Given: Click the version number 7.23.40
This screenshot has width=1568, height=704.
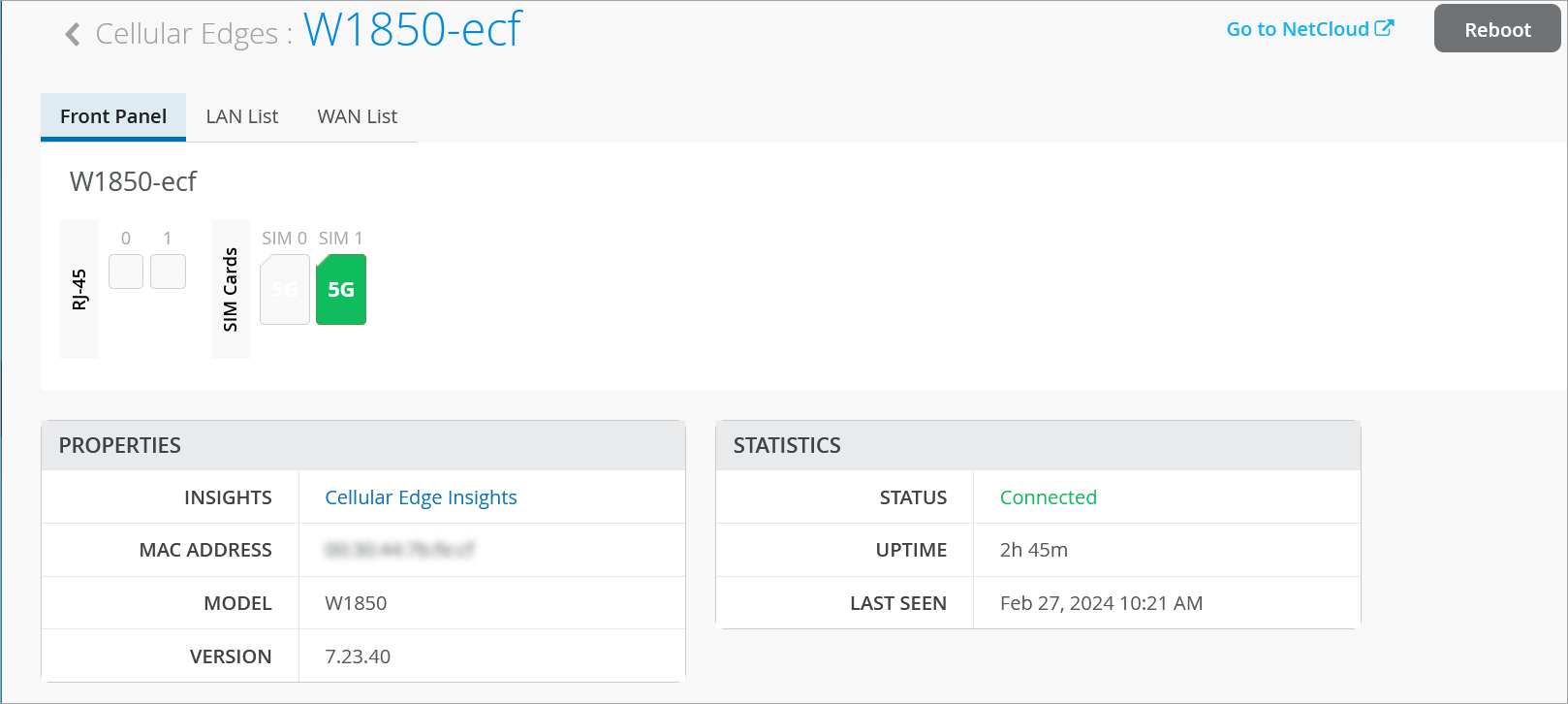Looking at the screenshot, I should (x=358, y=656).
